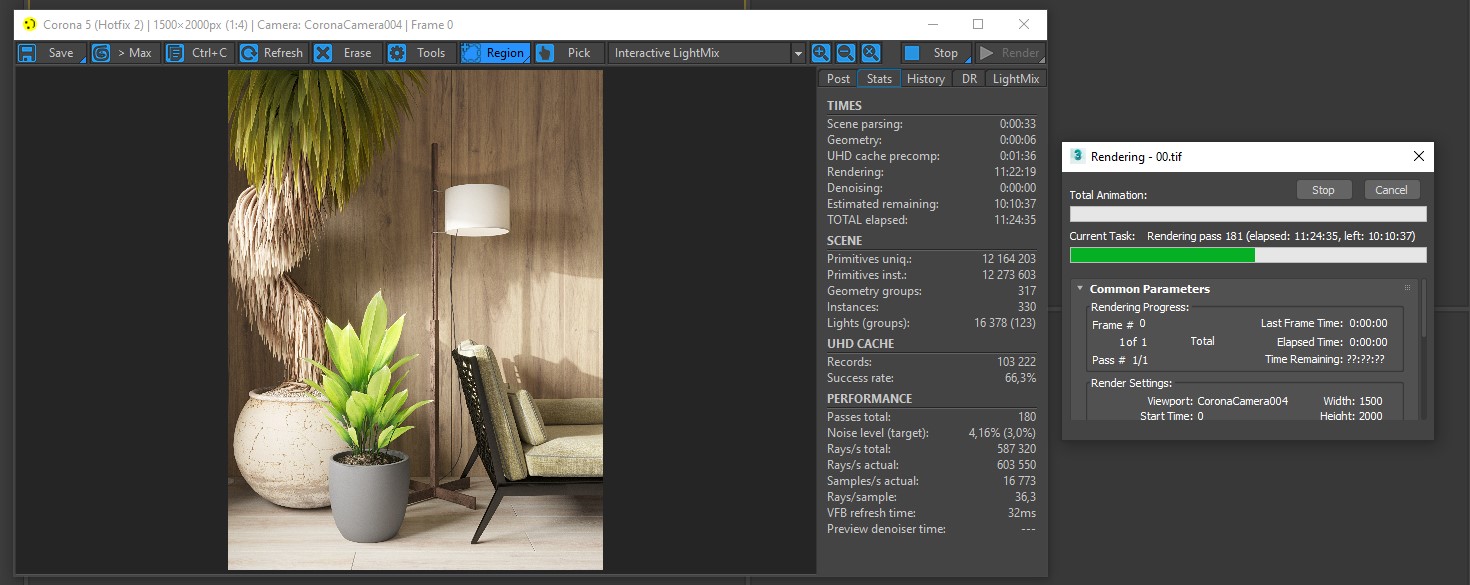Image resolution: width=1470 pixels, height=585 pixels.
Task: Click the zoom in magnifier icon
Action: (821, 53)
